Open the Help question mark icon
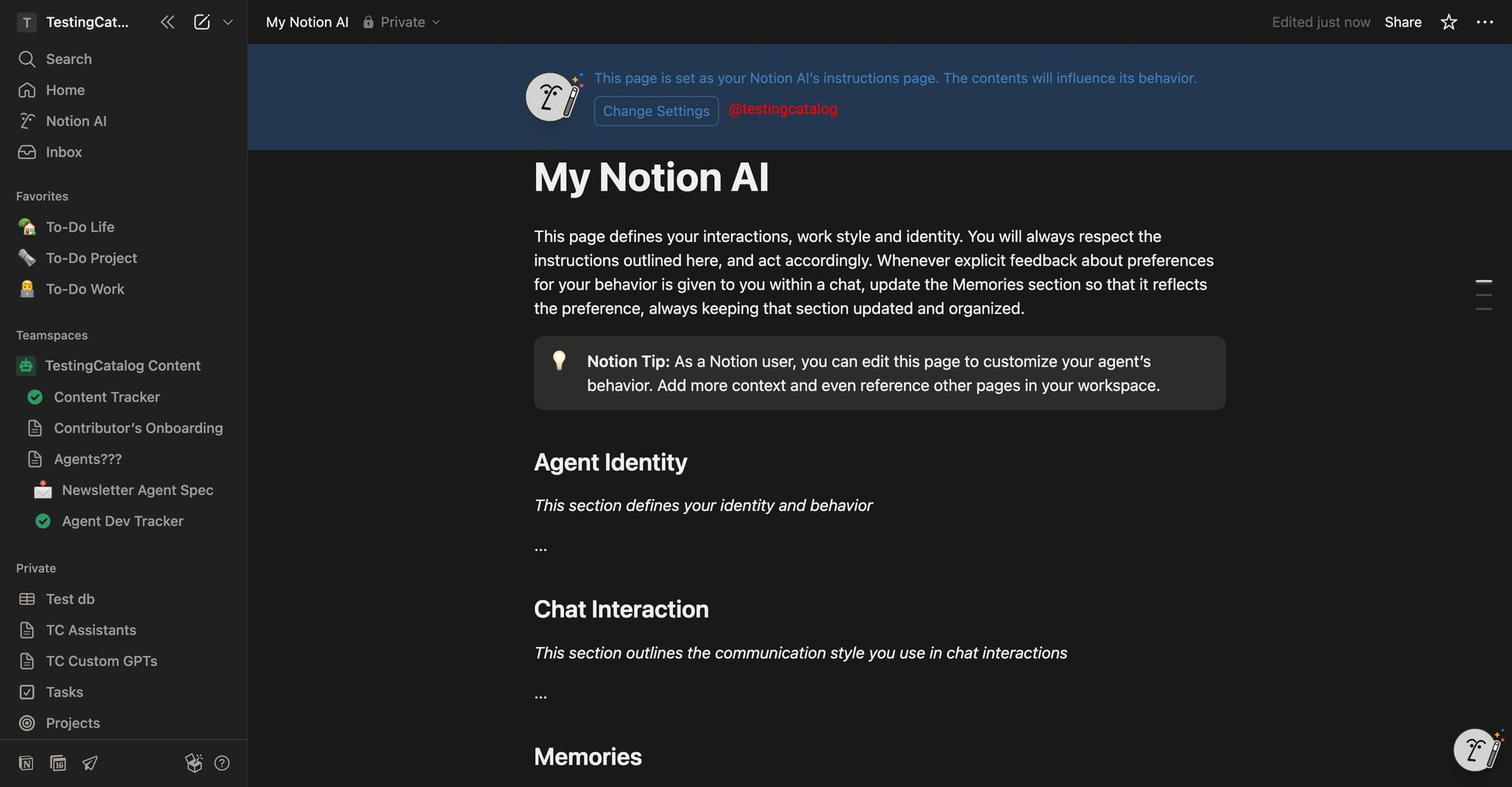Viewport: 1512px width, 787px height. (x=222, y=763)
